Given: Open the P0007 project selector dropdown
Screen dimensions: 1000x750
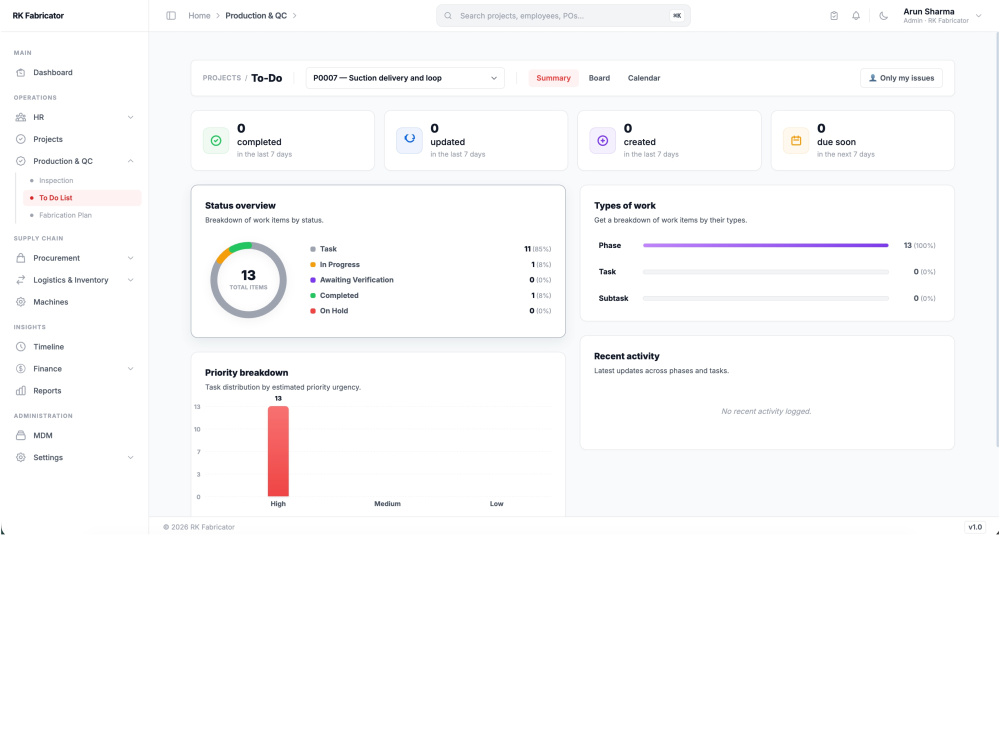Looking at the screenshot, I should point(405,78).
